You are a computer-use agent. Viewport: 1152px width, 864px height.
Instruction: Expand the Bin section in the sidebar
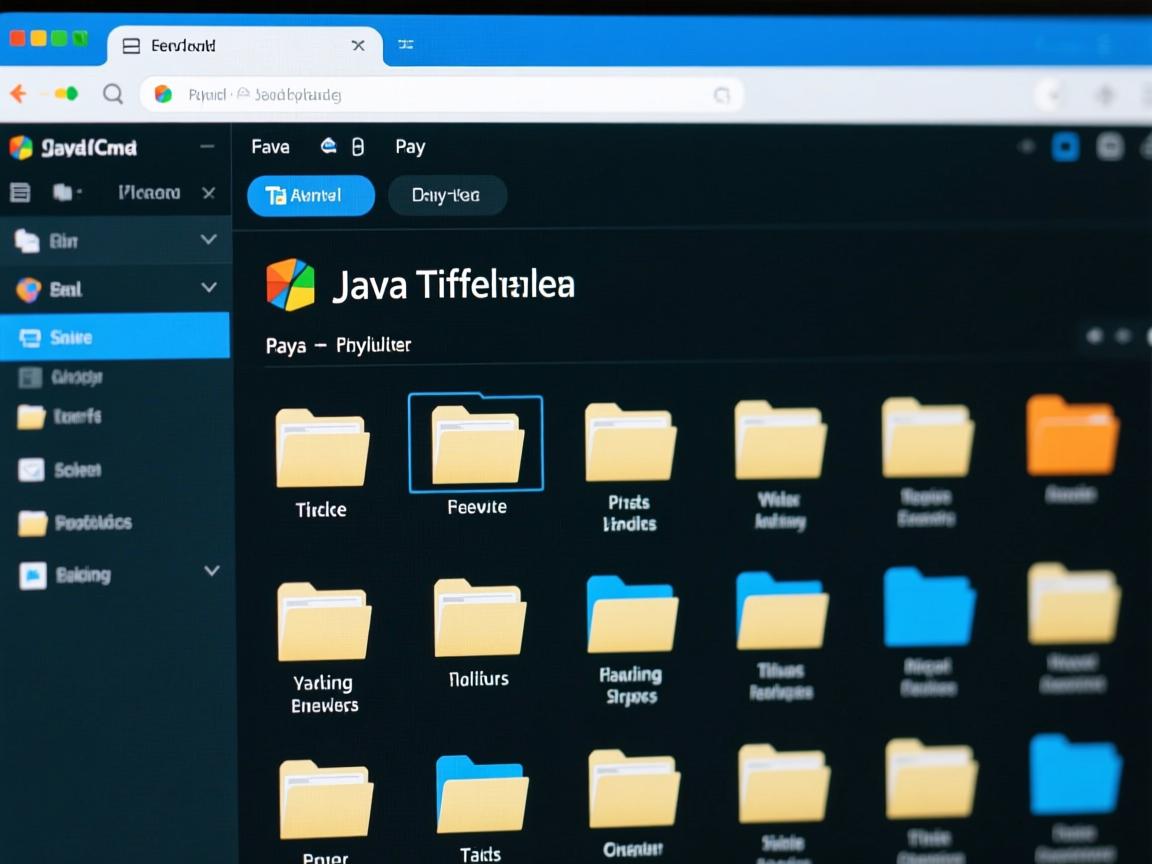(x=209, y=240)
